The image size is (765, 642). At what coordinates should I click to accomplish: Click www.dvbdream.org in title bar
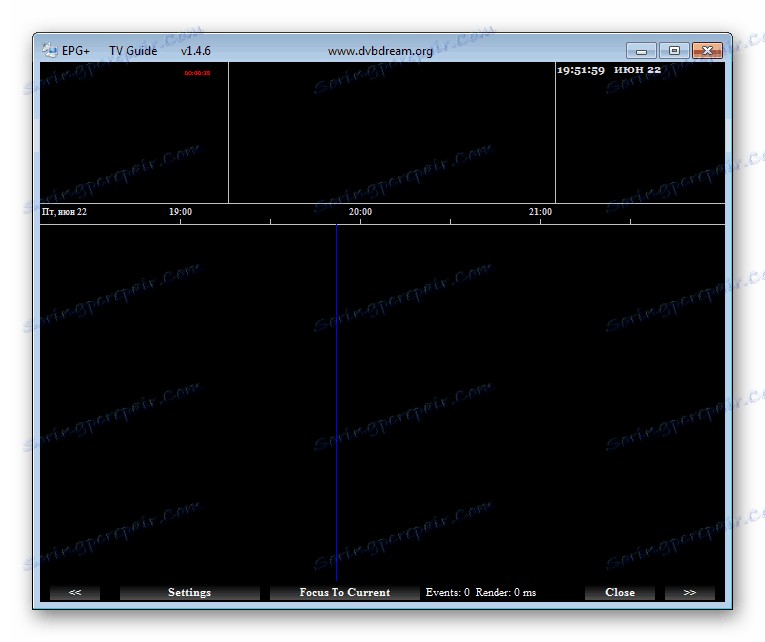380,51
